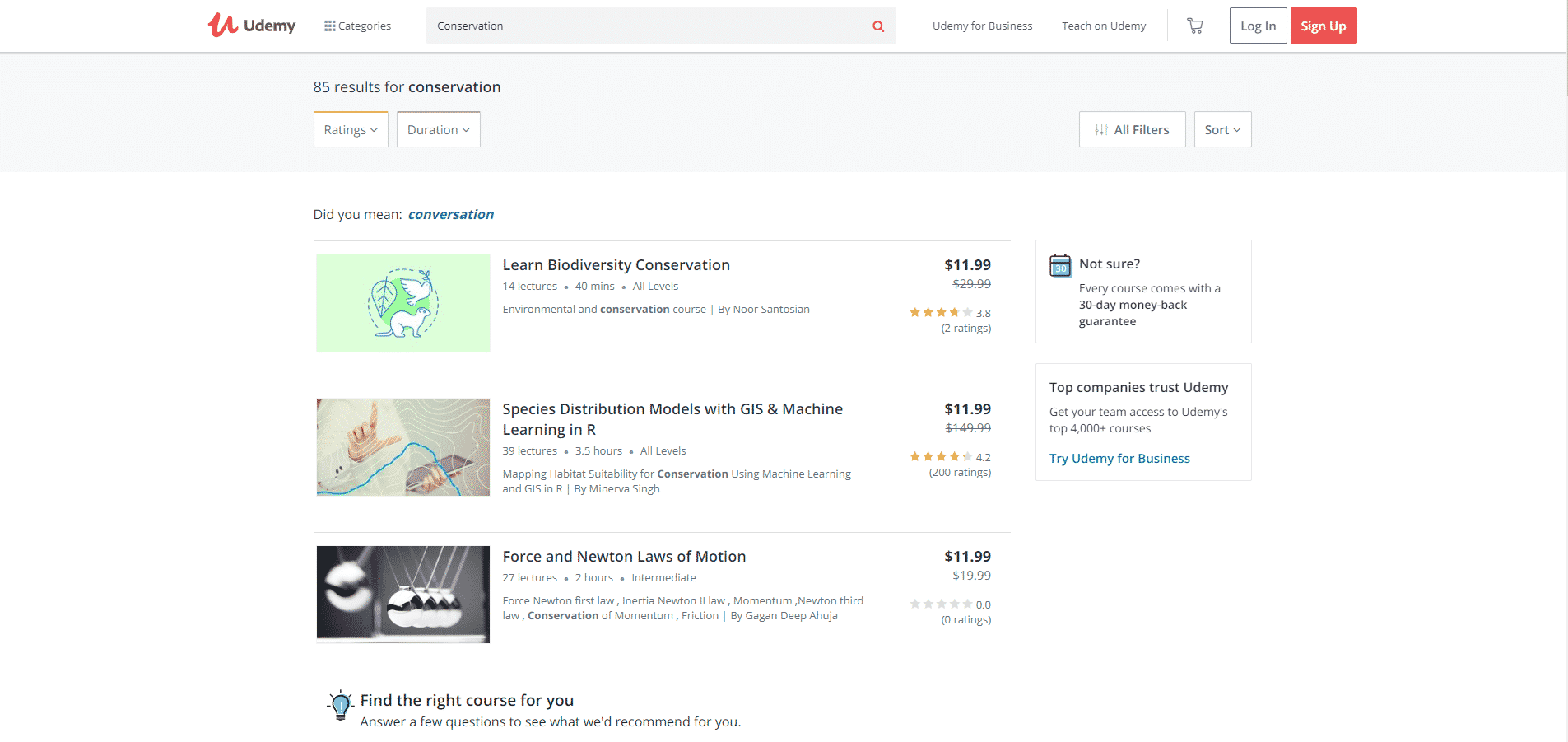Open Teach on Udemy link
The height and width of the screenshot is (742, 1568).
tap(1104, 26)
